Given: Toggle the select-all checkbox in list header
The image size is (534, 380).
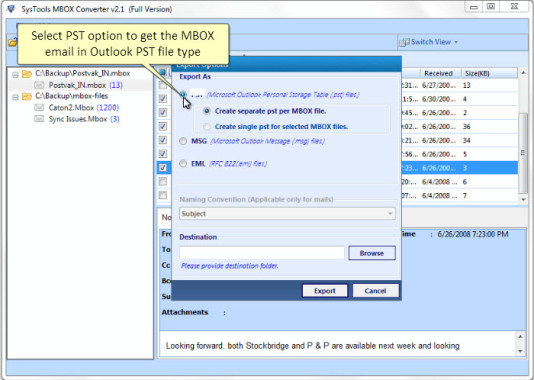Looking at the screenshot, I should 163,72.
